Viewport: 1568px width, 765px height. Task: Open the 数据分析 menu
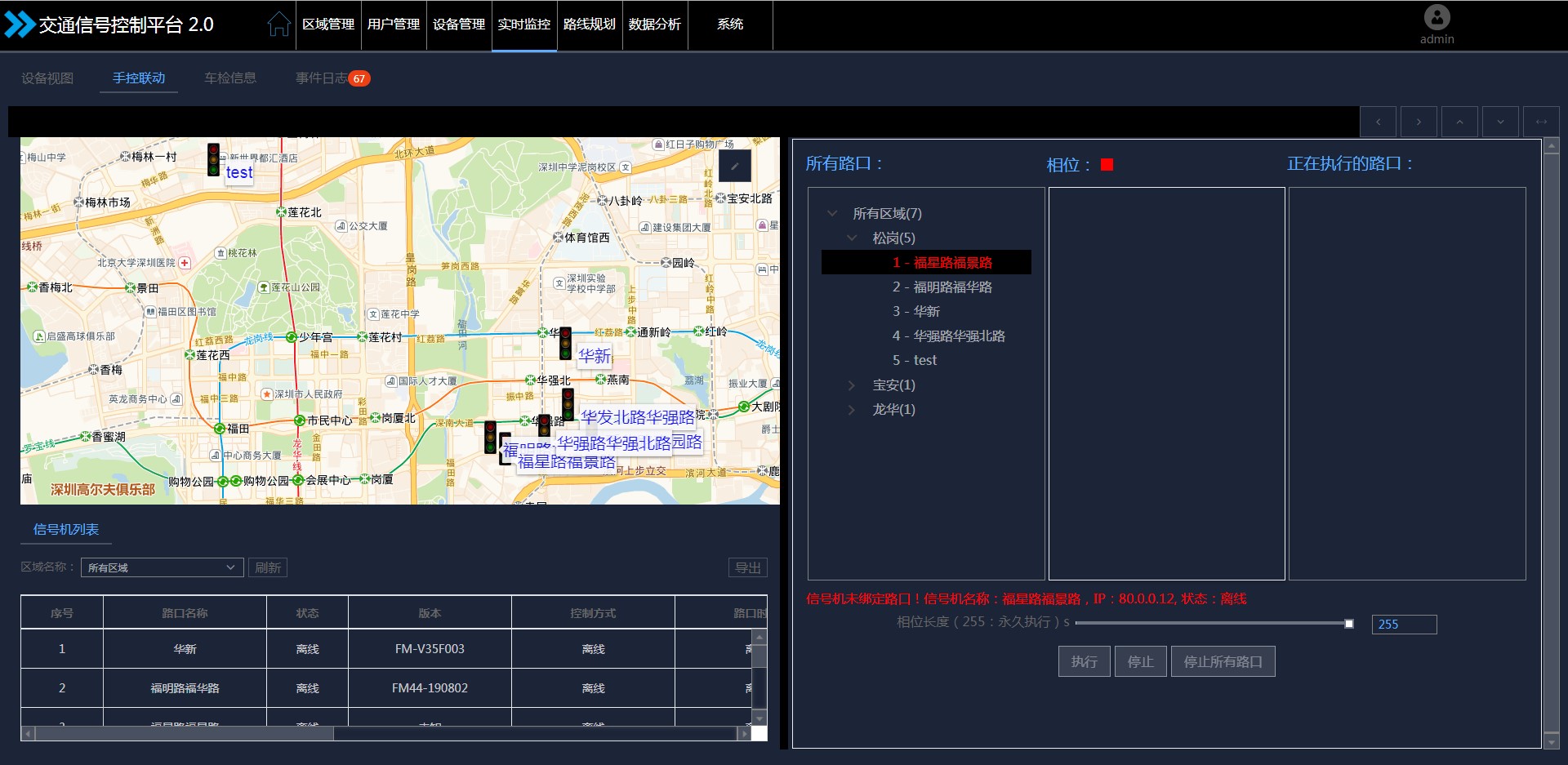654,24
